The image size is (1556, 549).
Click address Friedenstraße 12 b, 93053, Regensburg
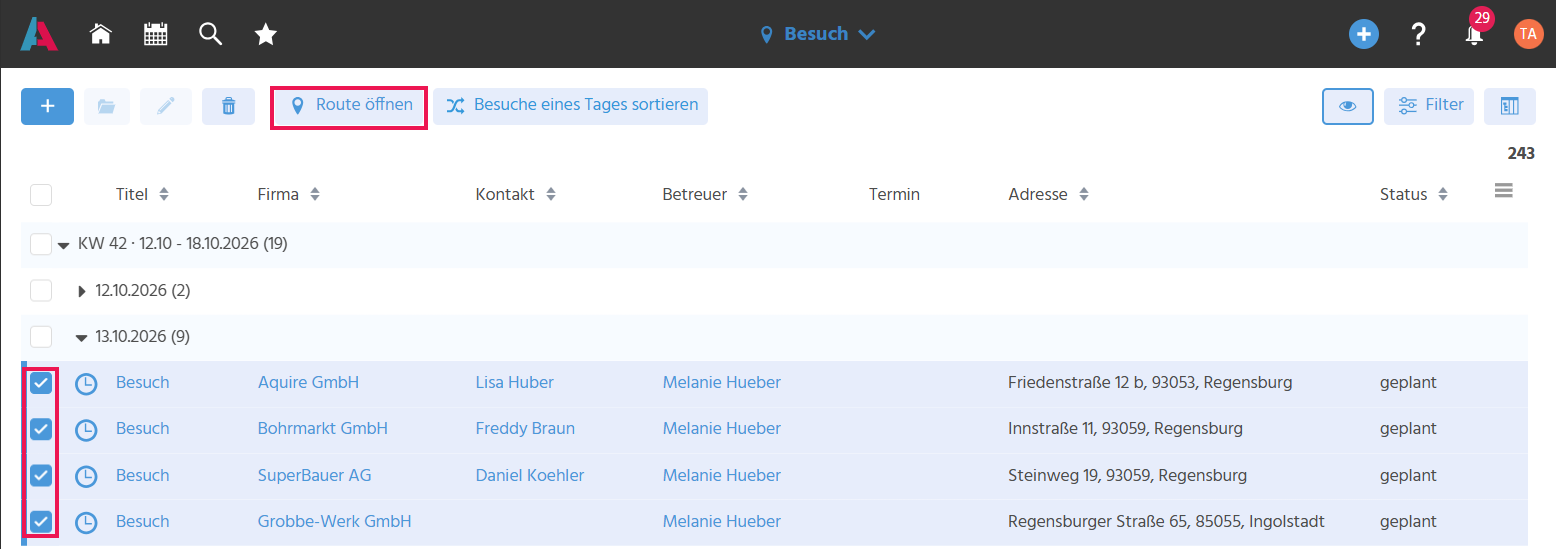(x=1150, y=382)
